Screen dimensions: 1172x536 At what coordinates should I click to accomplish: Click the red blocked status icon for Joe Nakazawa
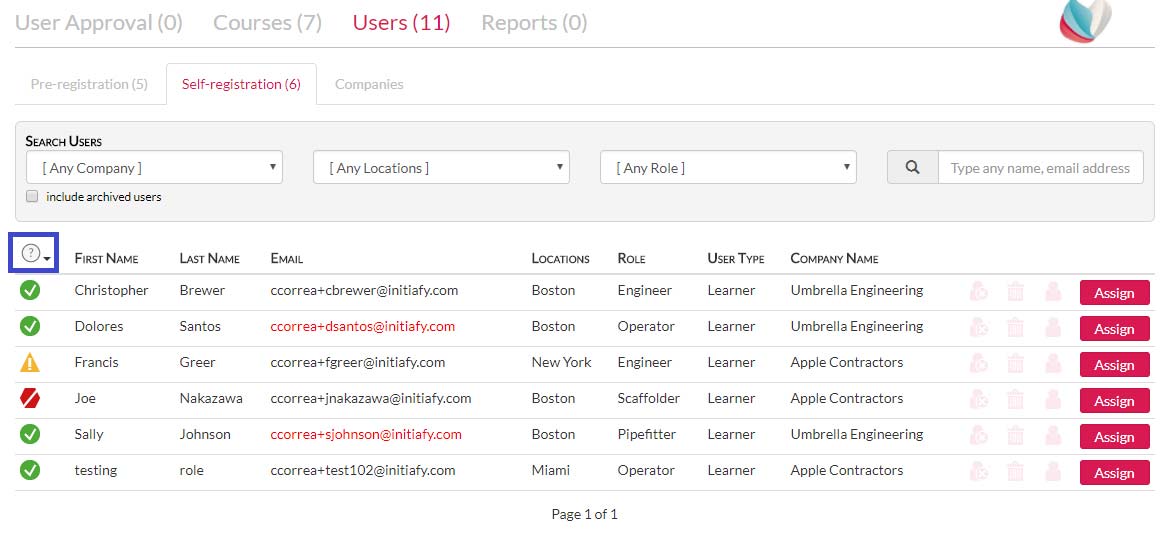click(x=30, y=398)
